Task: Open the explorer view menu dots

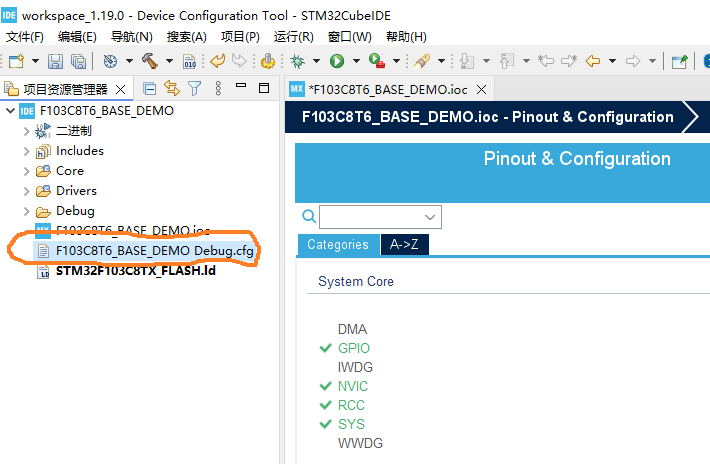Action: tap(218, 88)
